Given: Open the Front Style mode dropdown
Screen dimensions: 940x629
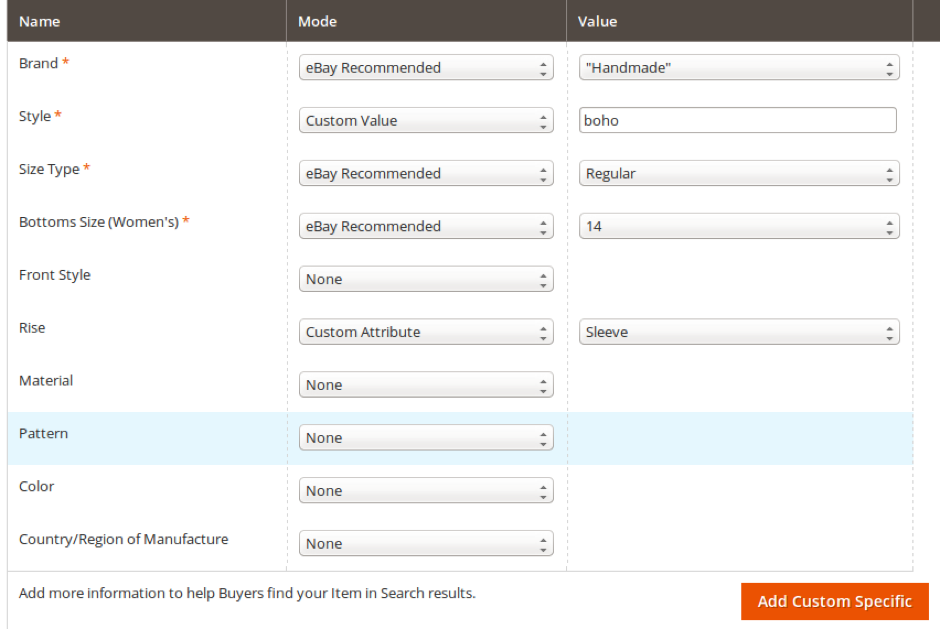Looking at the screenshot, I should [x=426, y=279].
